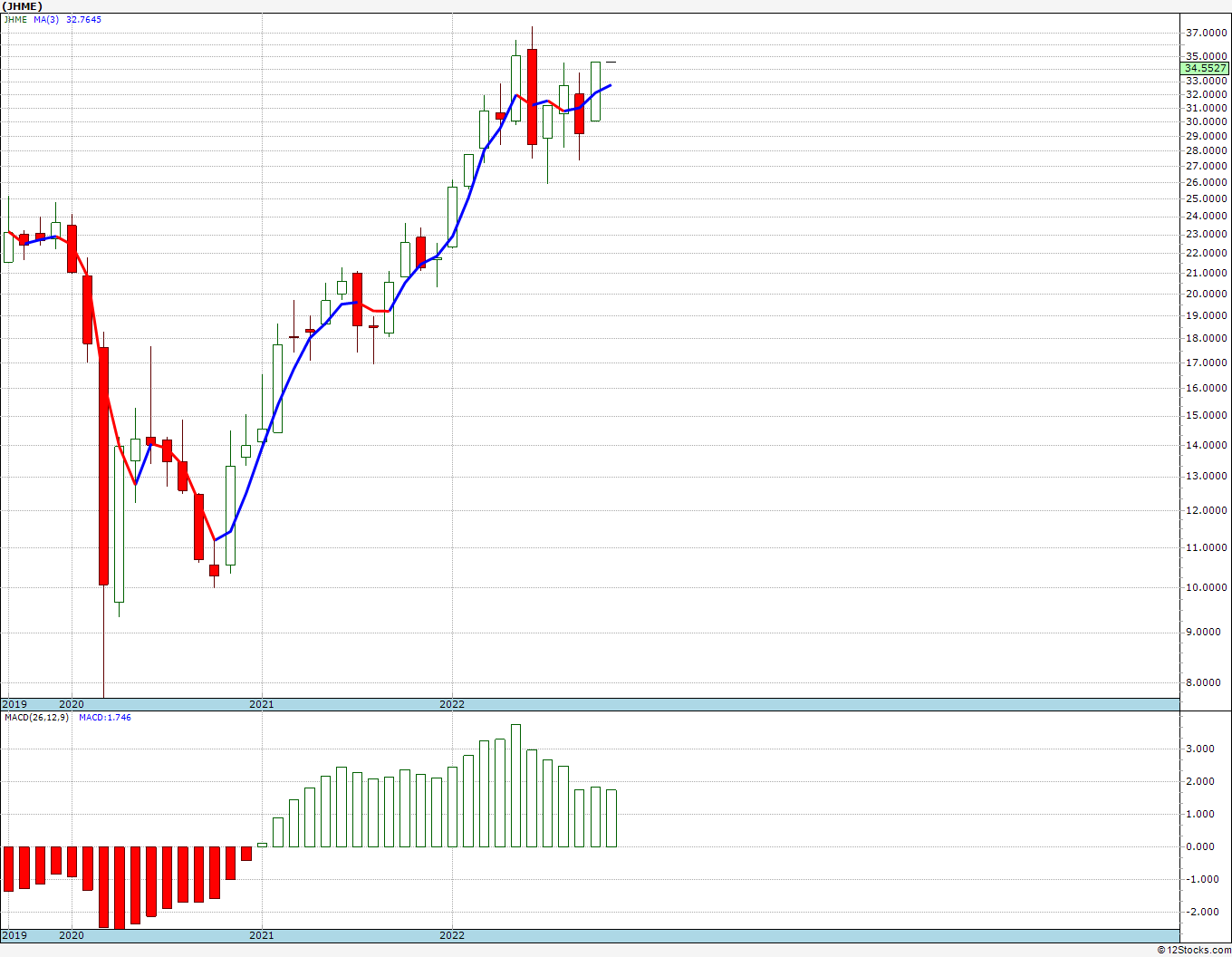
Task: Click the 26.0000 price axis label
Action: pos(1208,182)
